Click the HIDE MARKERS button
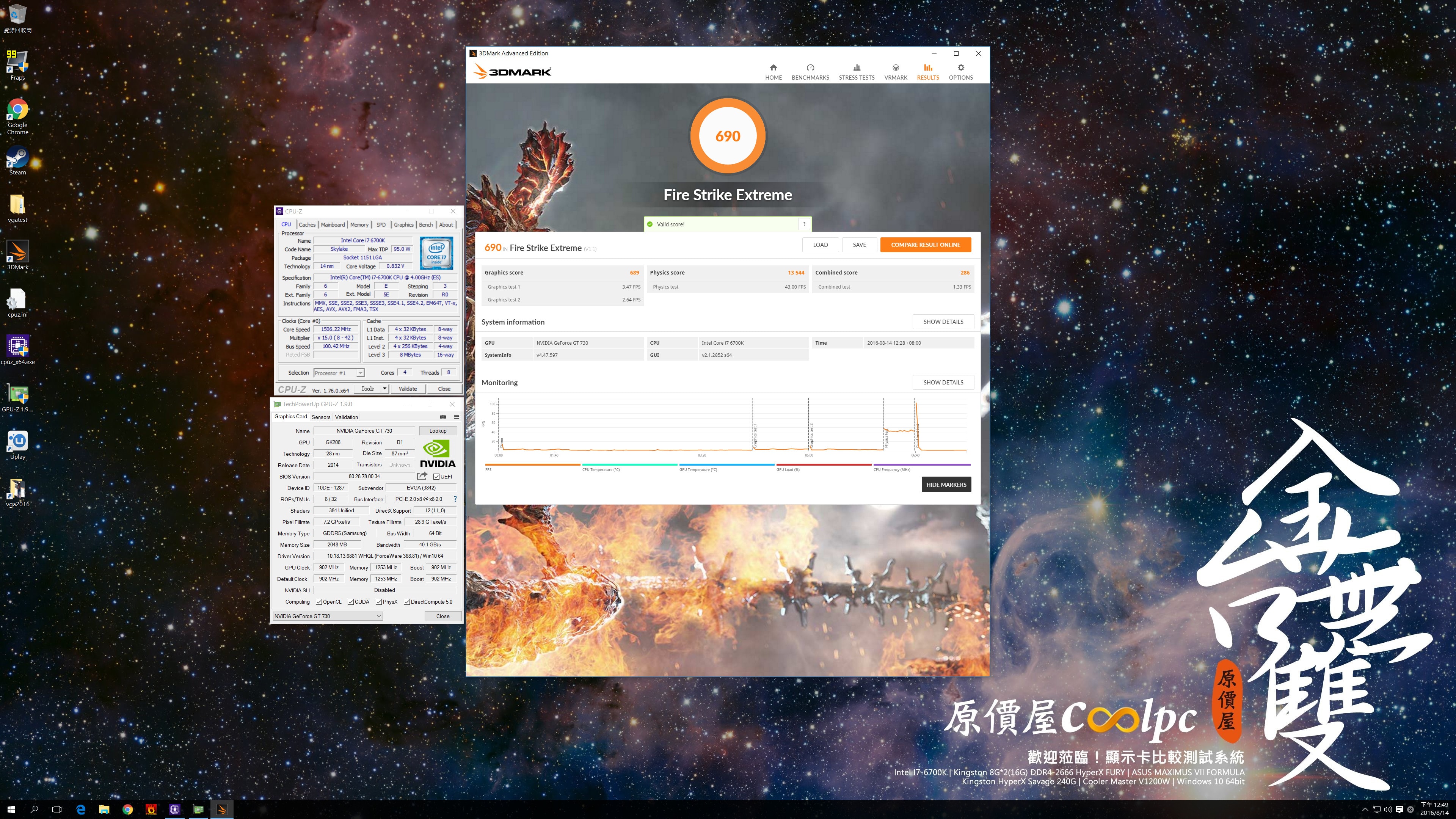This screenshot has height=819, width=1456. (x=946, y=485)
